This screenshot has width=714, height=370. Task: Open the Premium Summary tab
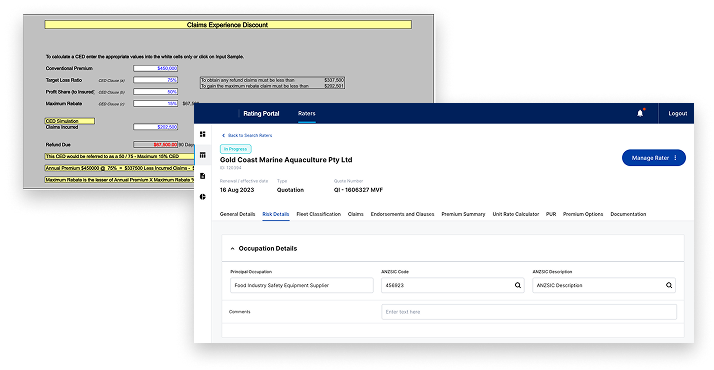463,214
